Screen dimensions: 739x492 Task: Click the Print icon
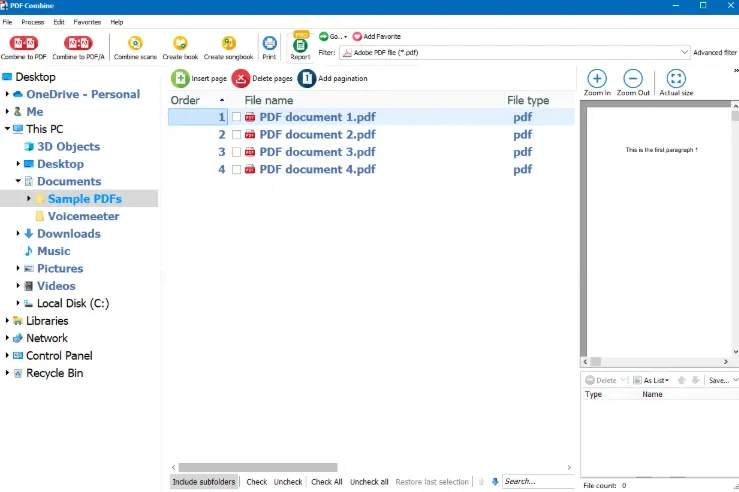(269, 43)
